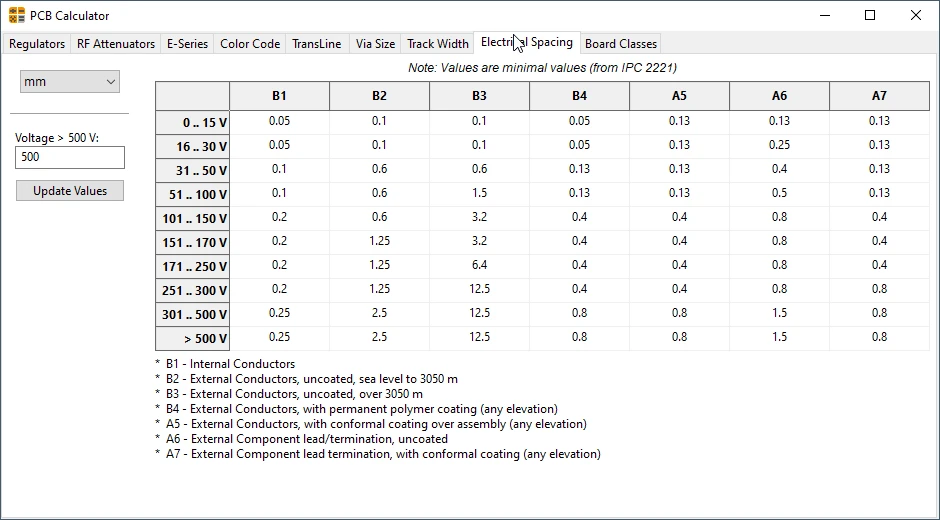Click the B3 cell in 171 .. 250 V row
Image resolution: width=940 pixels, height=520 pixels.
tap(479, 265)
